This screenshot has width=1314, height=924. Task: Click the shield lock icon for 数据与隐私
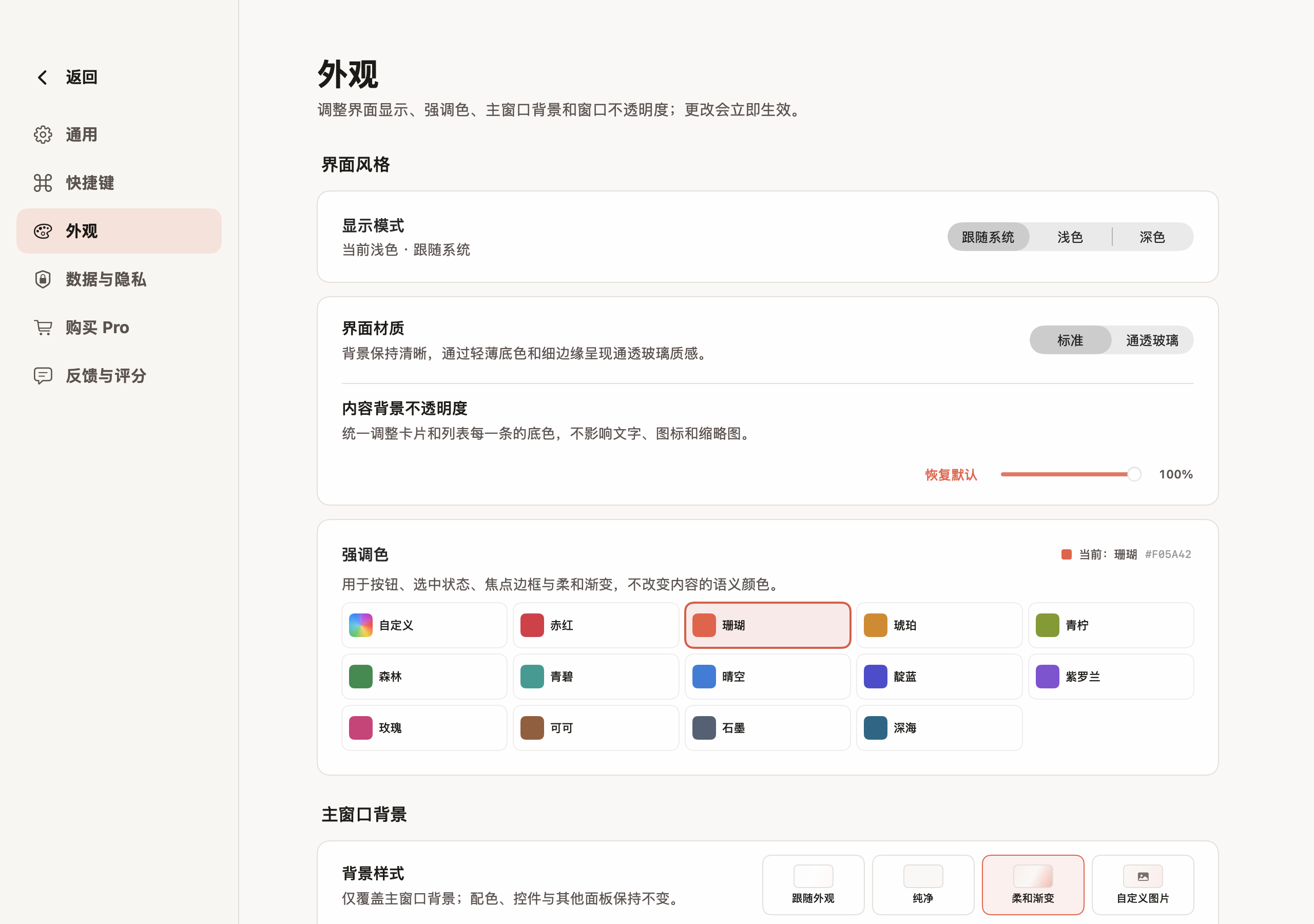click(43, 279)
